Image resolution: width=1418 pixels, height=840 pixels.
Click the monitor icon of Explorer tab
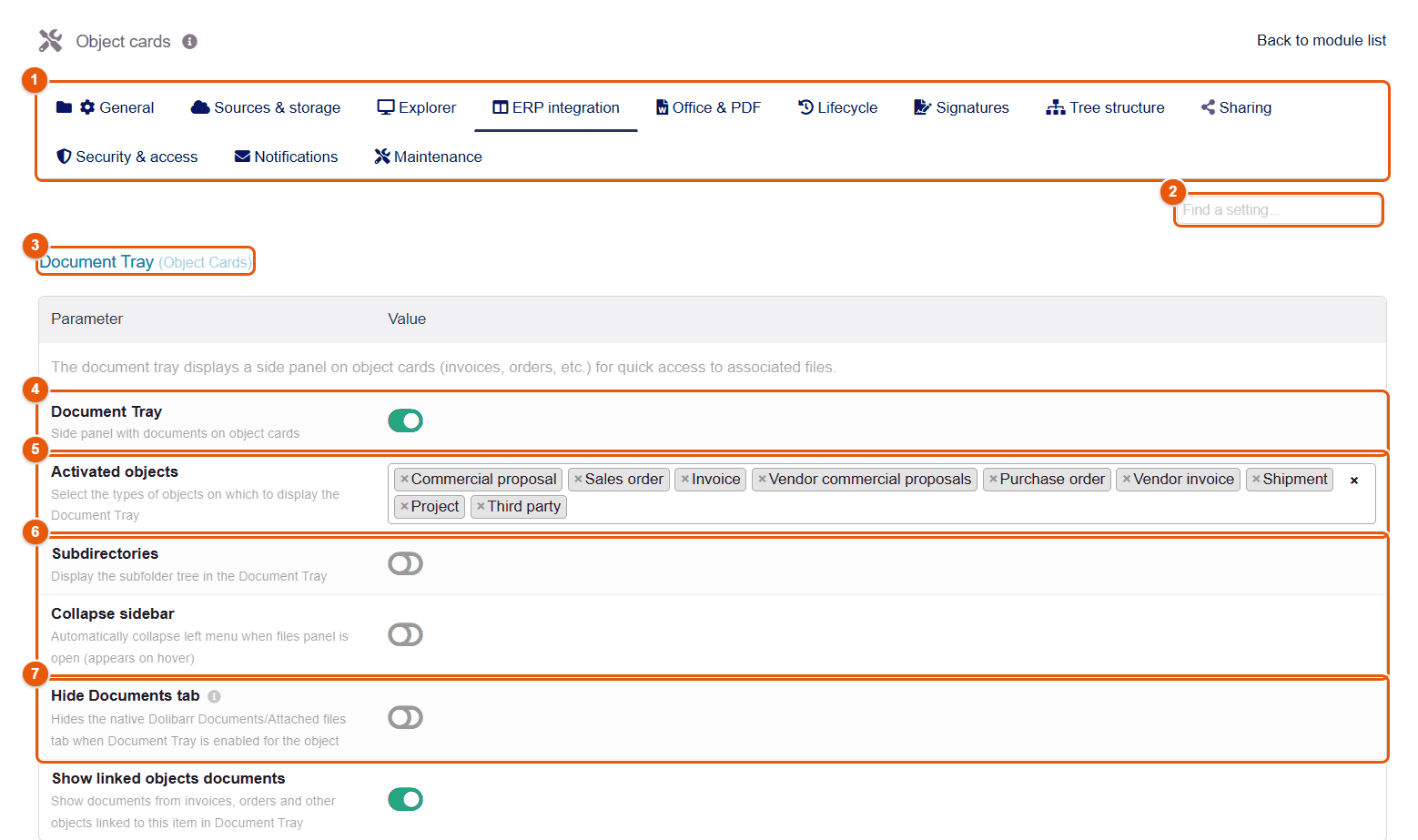(x=385, y=107)
